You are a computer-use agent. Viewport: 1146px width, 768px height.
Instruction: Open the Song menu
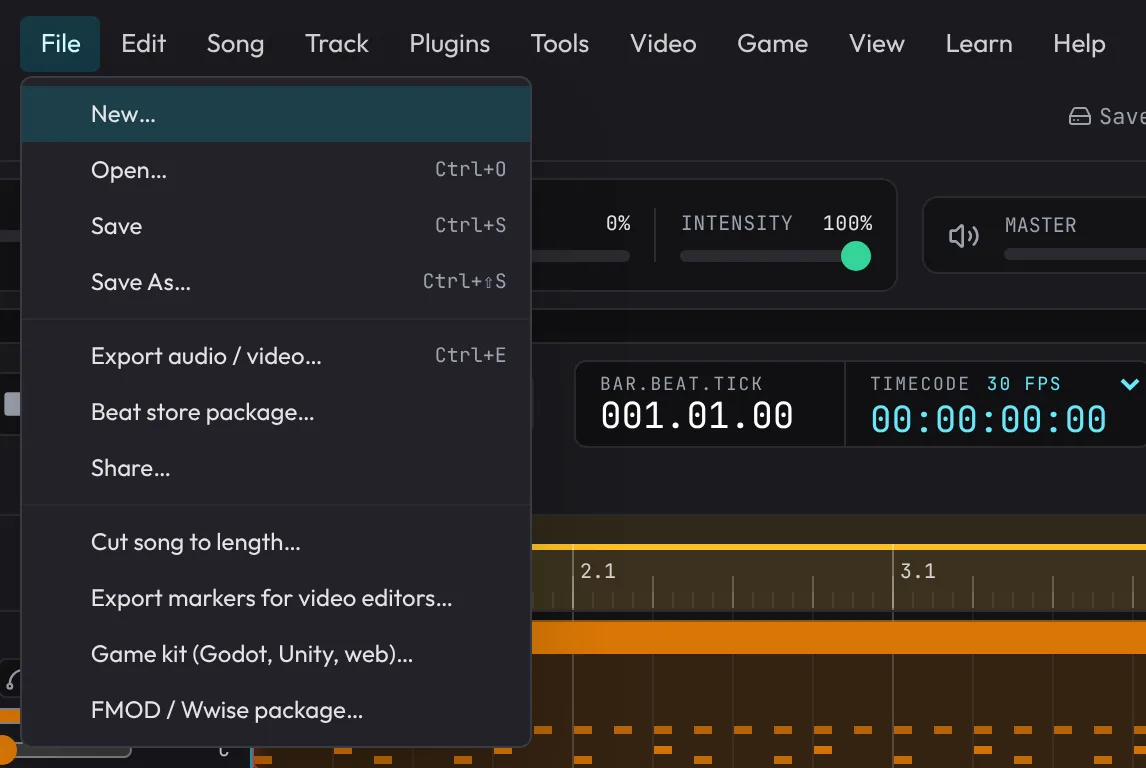coord(235,44)
